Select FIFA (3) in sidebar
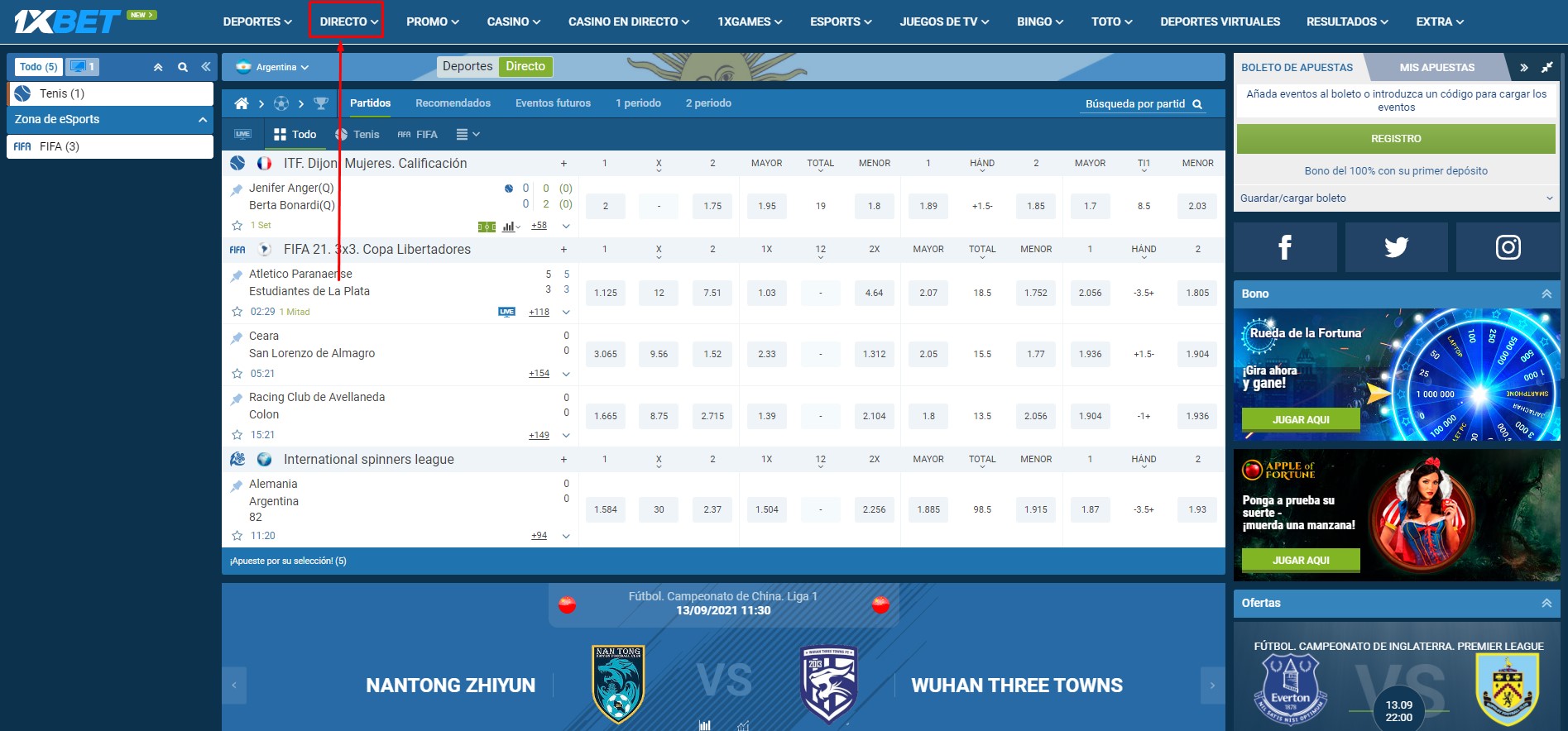The height and width of the screenshot is (731, 1568). 110,146
